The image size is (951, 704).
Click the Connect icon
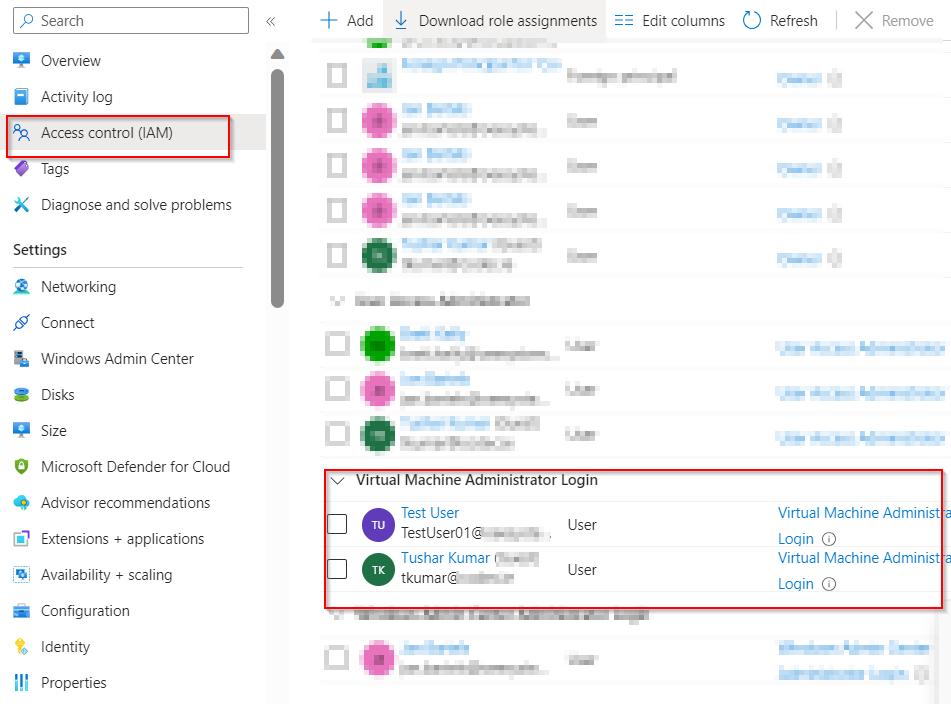[x=22, y=323]
